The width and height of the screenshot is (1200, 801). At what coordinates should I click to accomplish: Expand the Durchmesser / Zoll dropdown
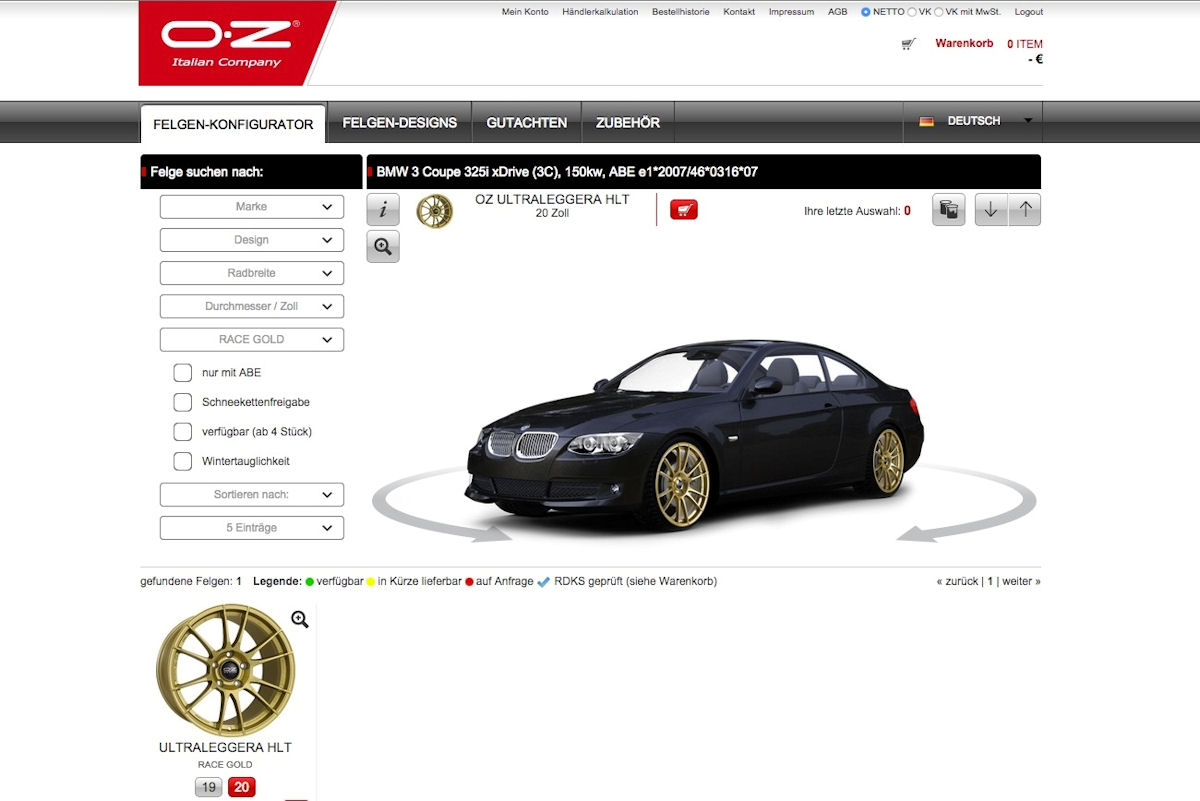tap(252, 306)
